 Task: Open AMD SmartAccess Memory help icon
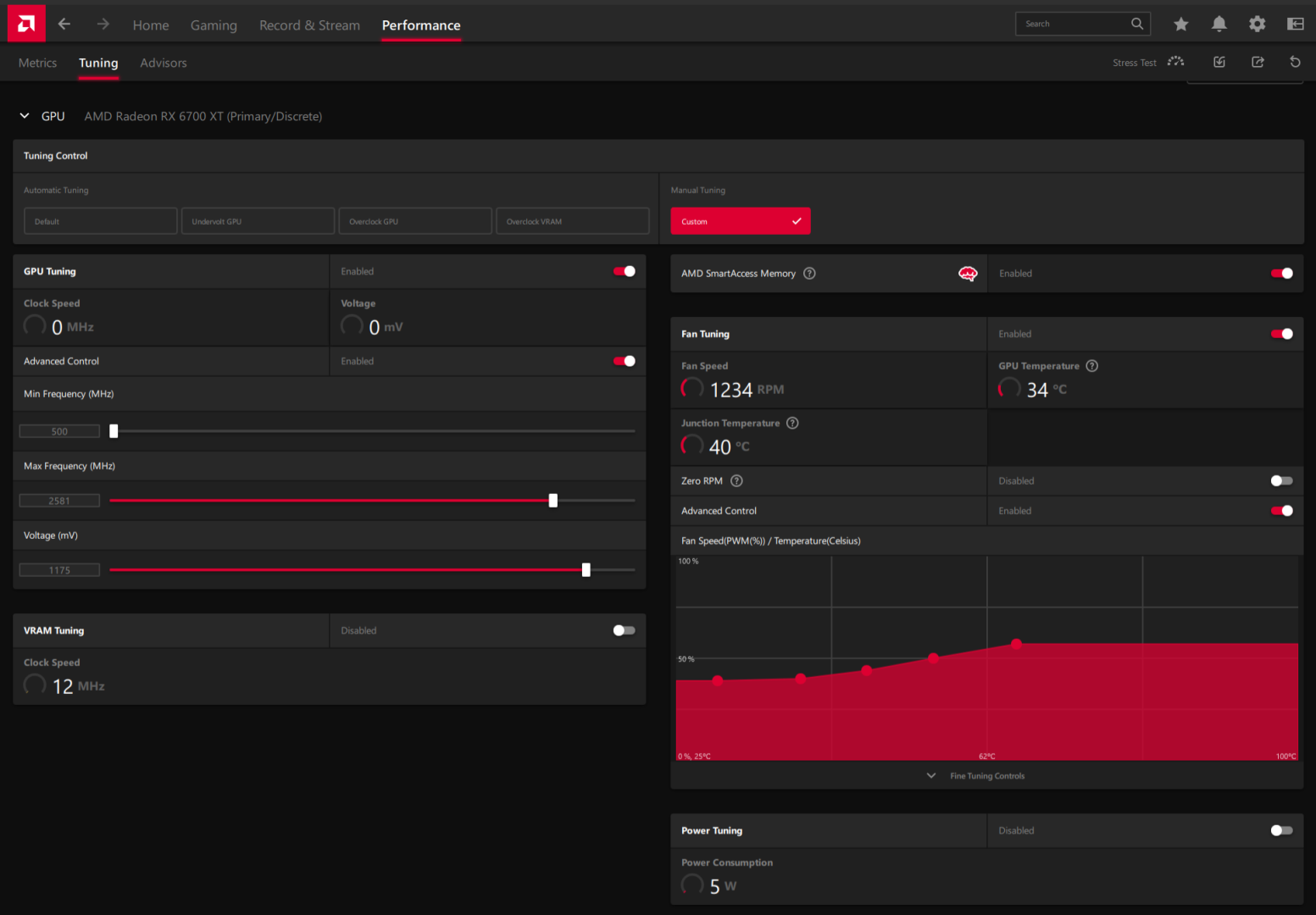pos(809,274)
